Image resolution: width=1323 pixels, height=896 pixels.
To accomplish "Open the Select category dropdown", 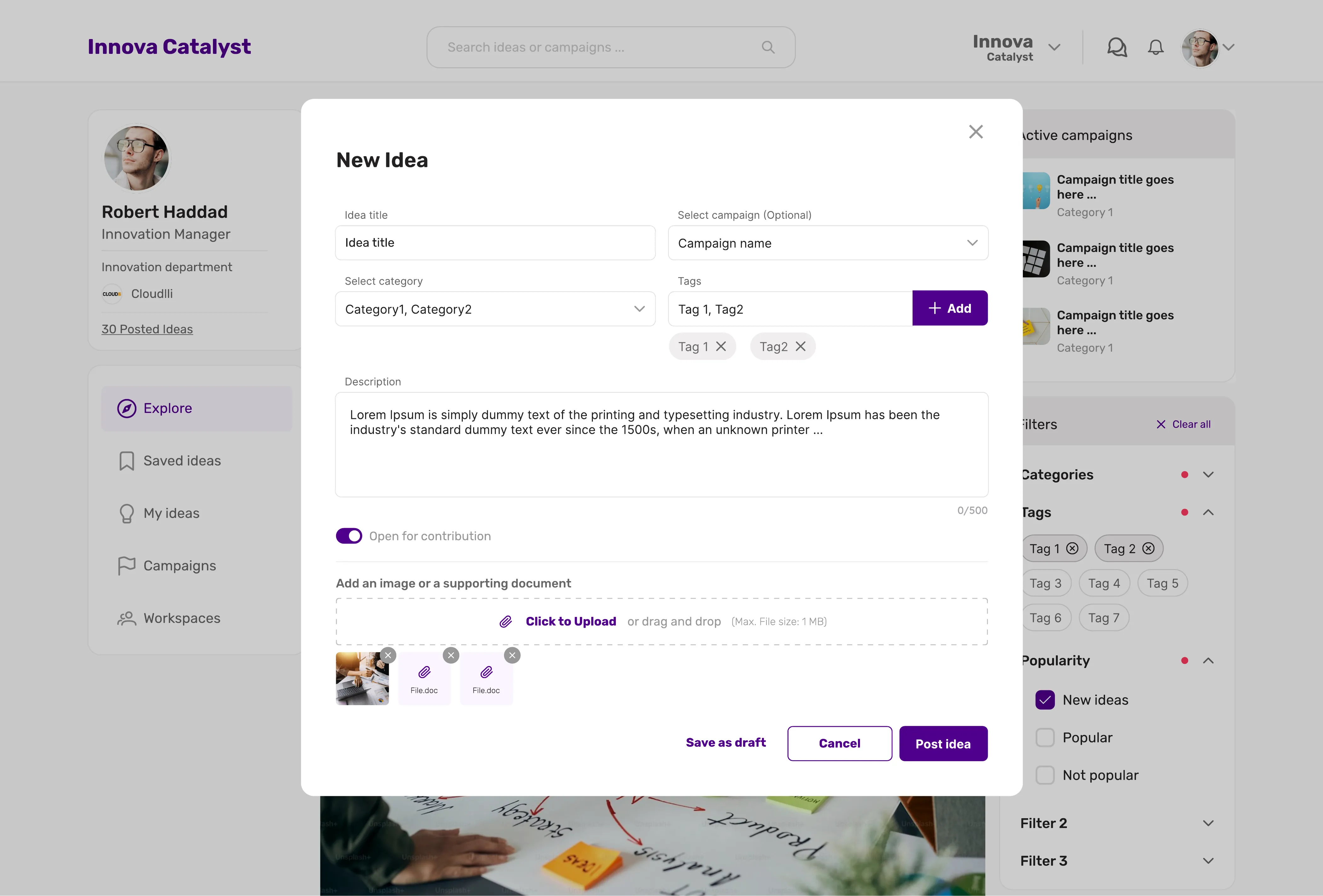I will 495,309.
